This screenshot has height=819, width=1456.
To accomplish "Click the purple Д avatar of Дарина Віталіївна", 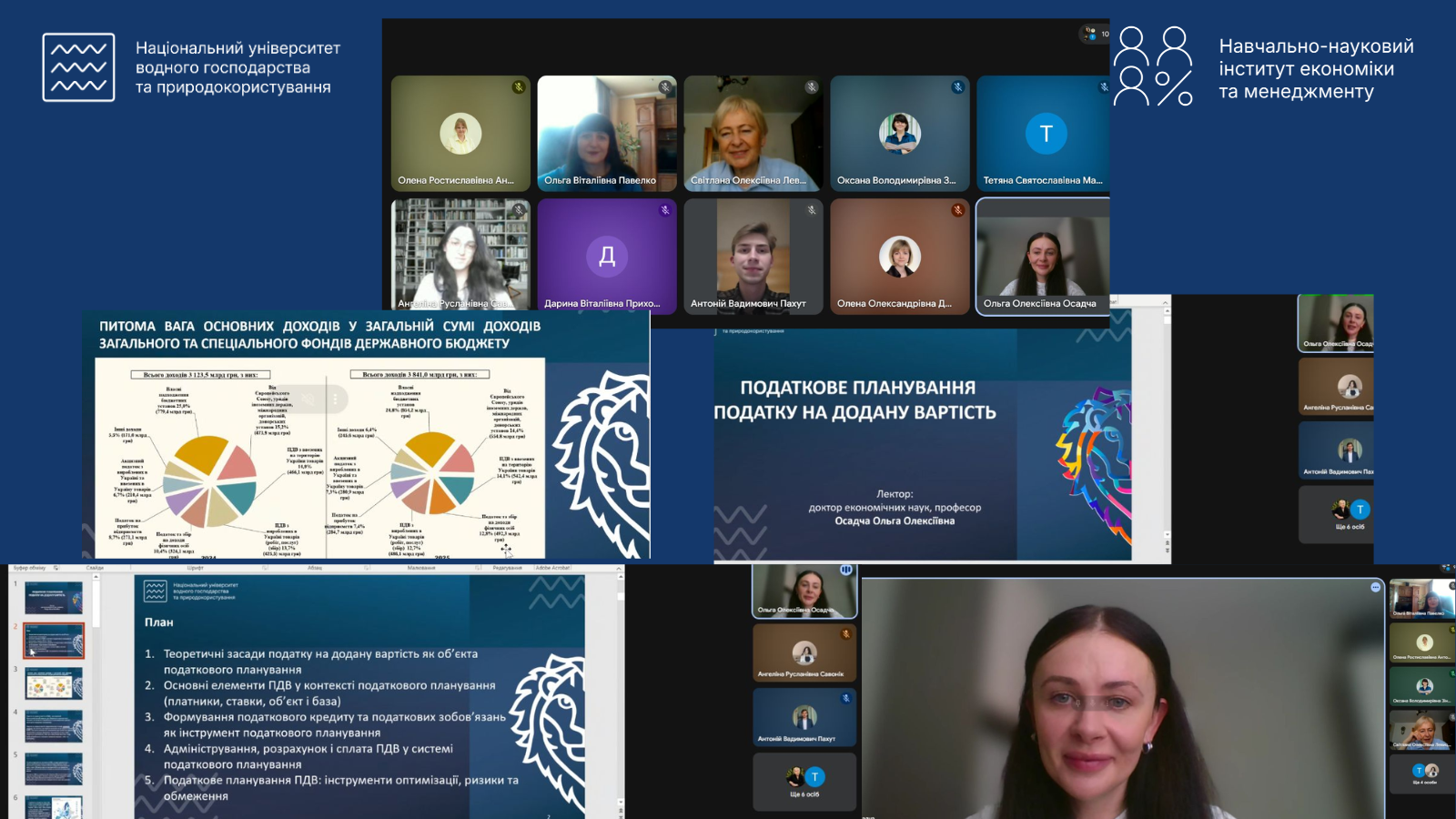I will [x=607, y=257].
